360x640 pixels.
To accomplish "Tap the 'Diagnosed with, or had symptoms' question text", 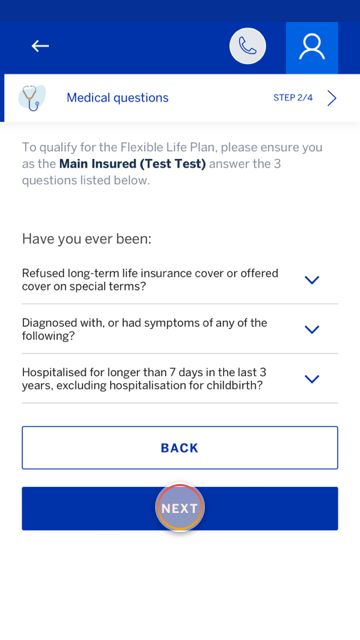I will tap(144, 329).
